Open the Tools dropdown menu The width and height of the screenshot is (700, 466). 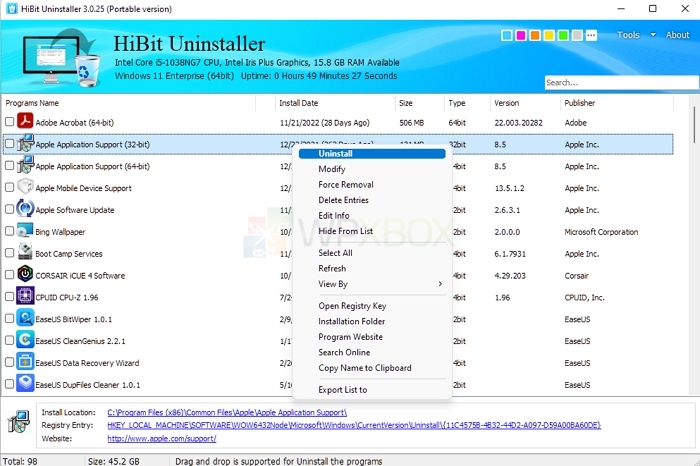tap(636, 35)
